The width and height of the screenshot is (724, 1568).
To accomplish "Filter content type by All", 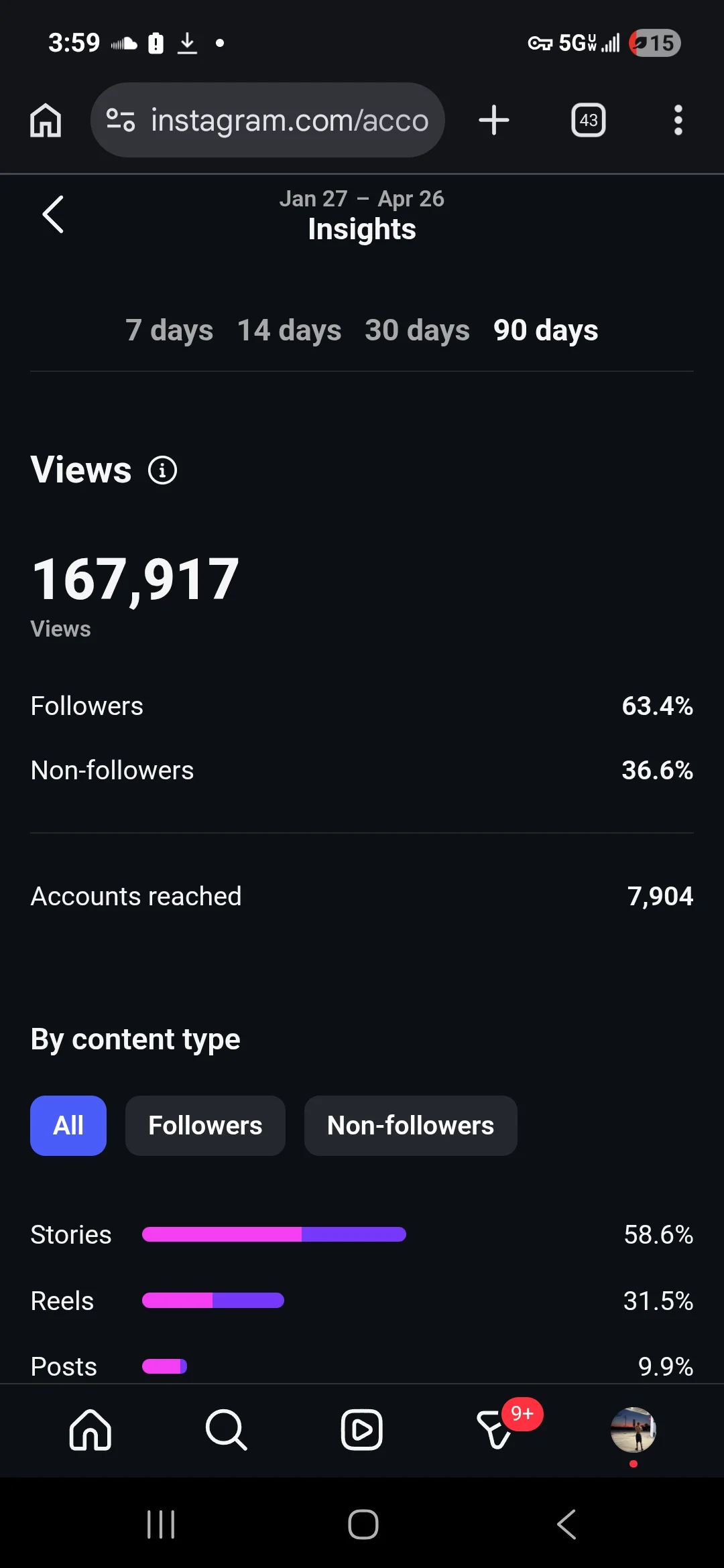I will point(68,1126).
